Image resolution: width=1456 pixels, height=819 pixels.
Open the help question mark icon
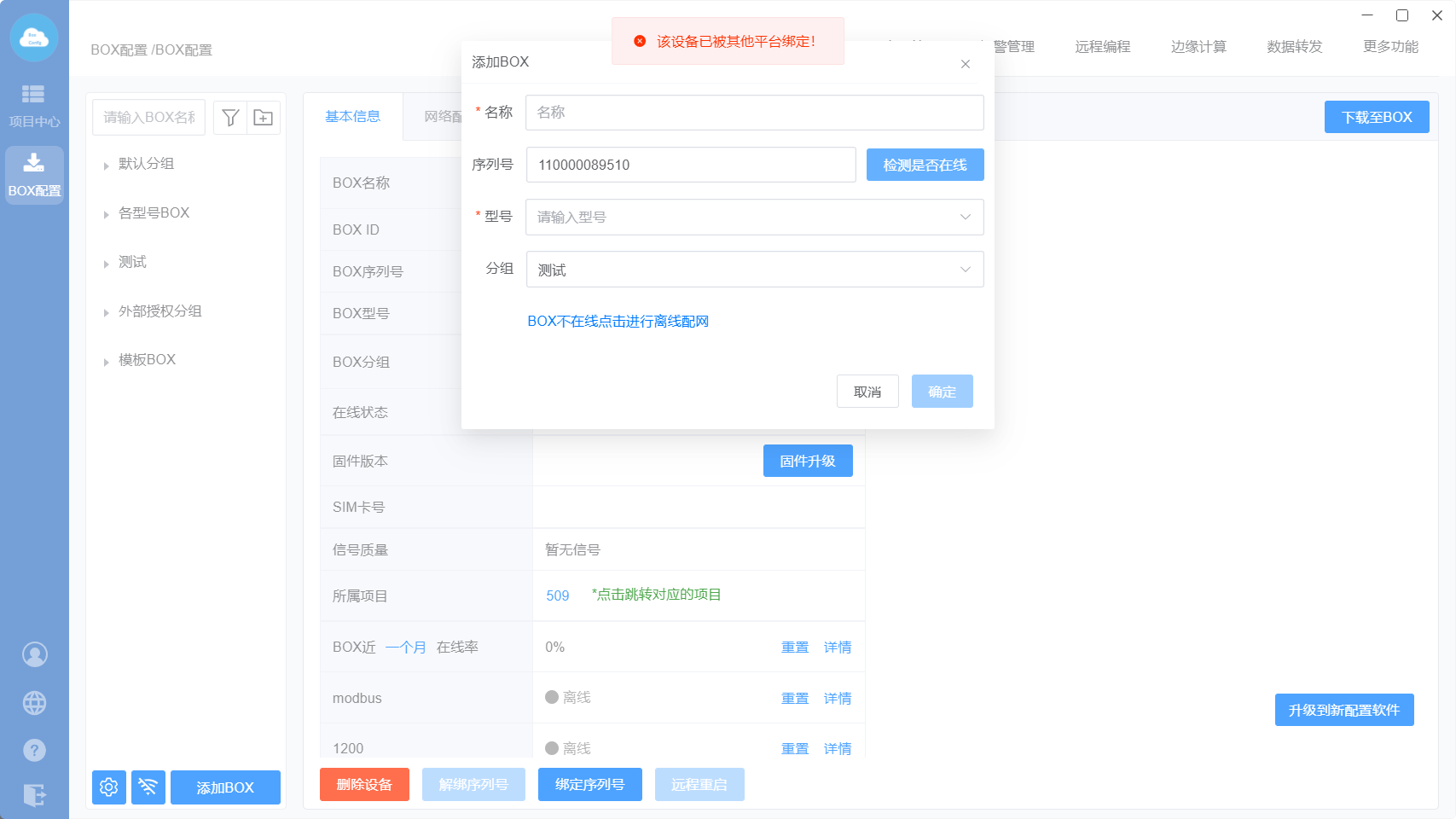pyautogui.click(x=34, y=750)
